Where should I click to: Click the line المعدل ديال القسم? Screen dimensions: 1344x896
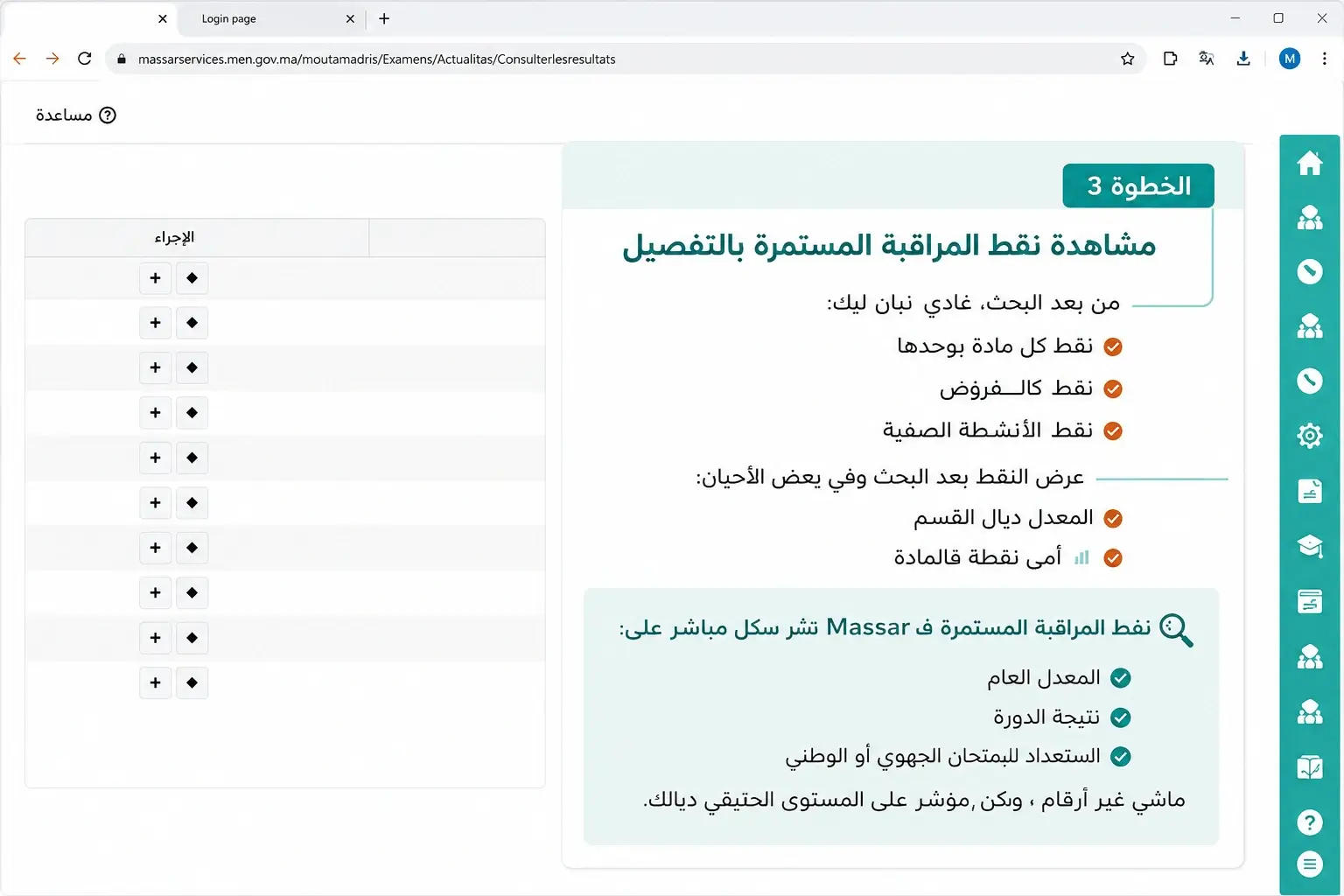1004,518
